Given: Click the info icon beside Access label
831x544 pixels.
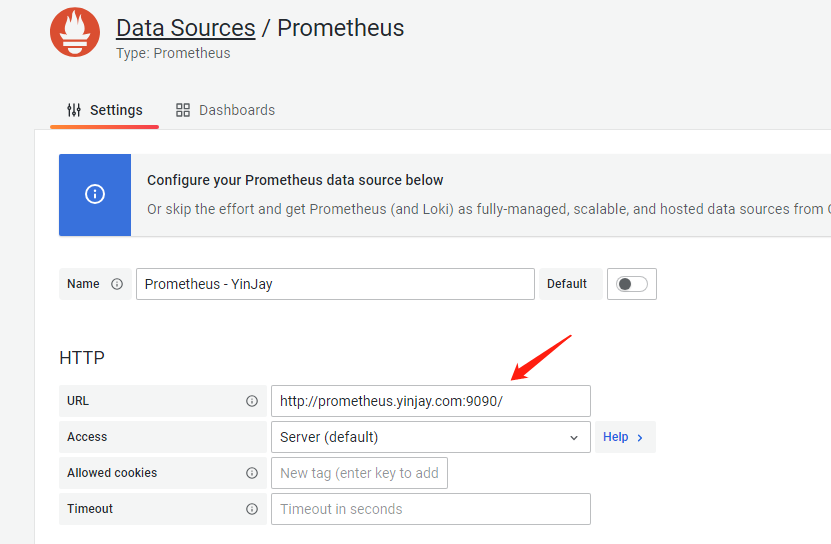Looking at the screenshot, I should 252,437.
